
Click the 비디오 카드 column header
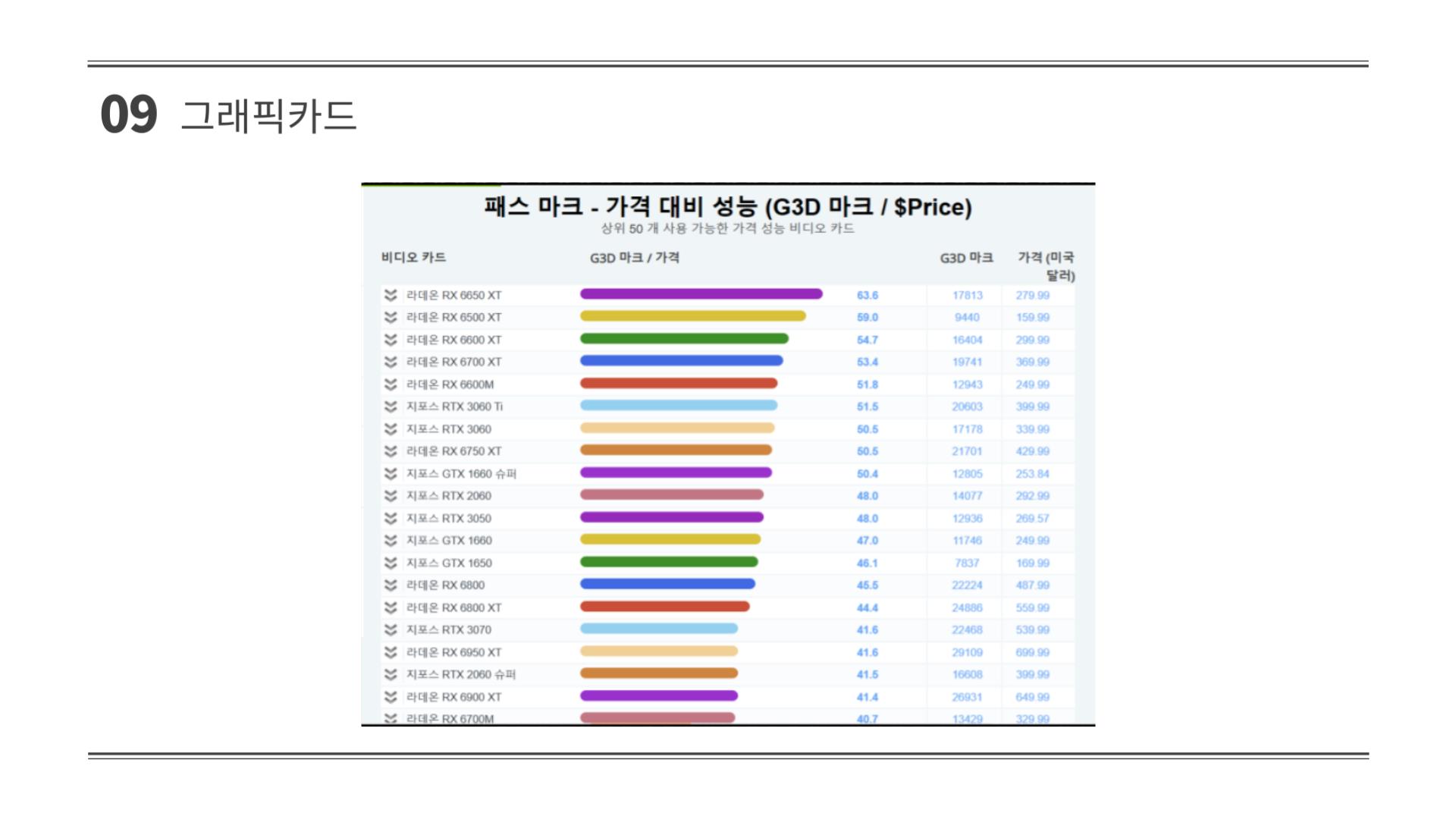coord(413,258)
